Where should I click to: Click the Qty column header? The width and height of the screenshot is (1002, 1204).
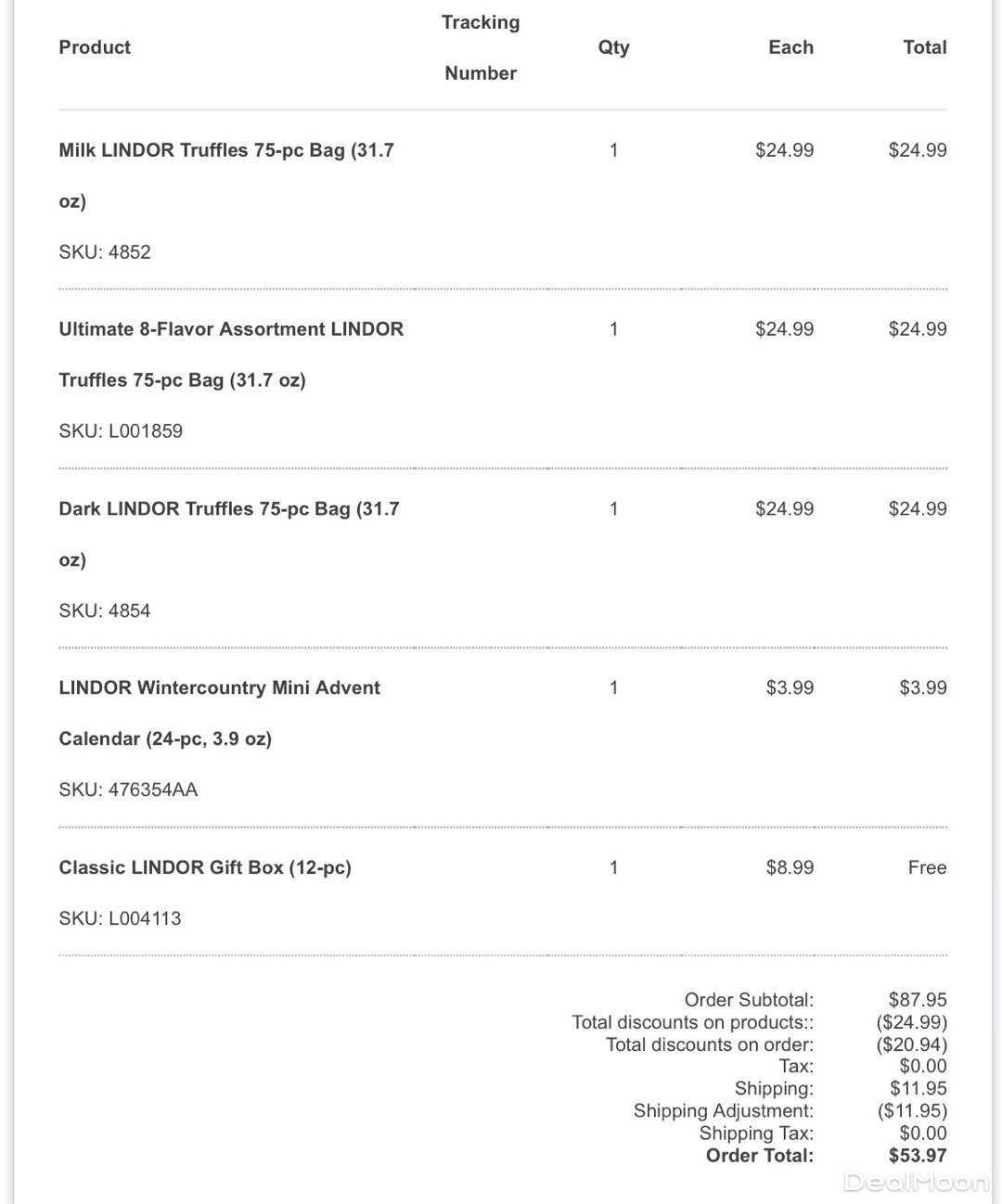coord(613,47)
